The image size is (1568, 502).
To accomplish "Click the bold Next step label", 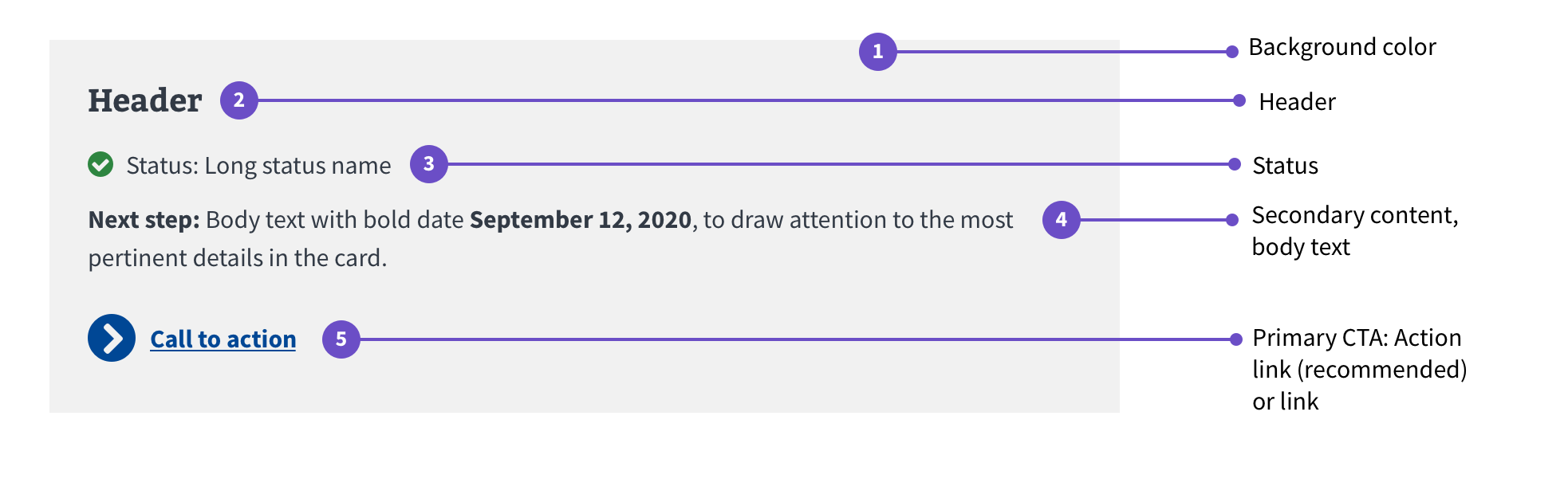I will coord(144,220).
